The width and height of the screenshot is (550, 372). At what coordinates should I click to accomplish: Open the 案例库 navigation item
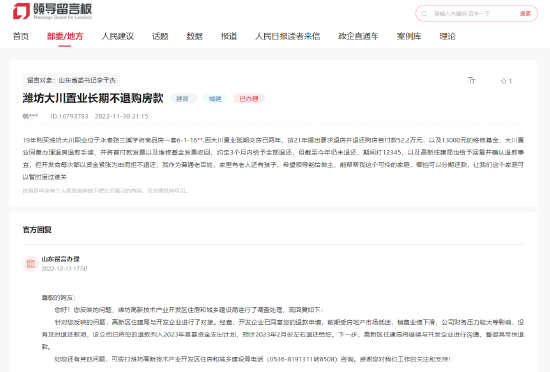(x=409, y=36)
